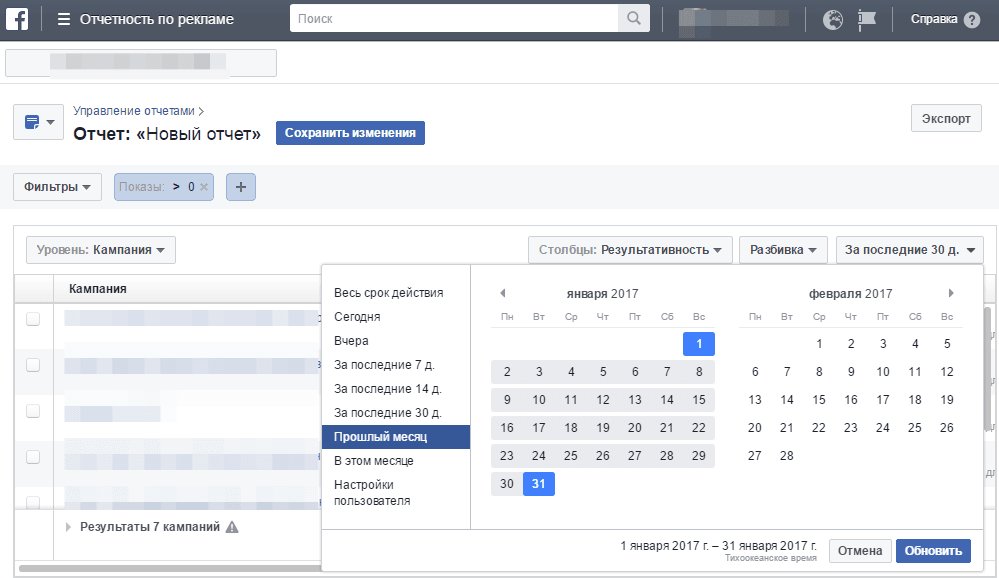Viewport: 999px width, 578px height.
Task: Click the Обновить button
Action: coord(933,551)
